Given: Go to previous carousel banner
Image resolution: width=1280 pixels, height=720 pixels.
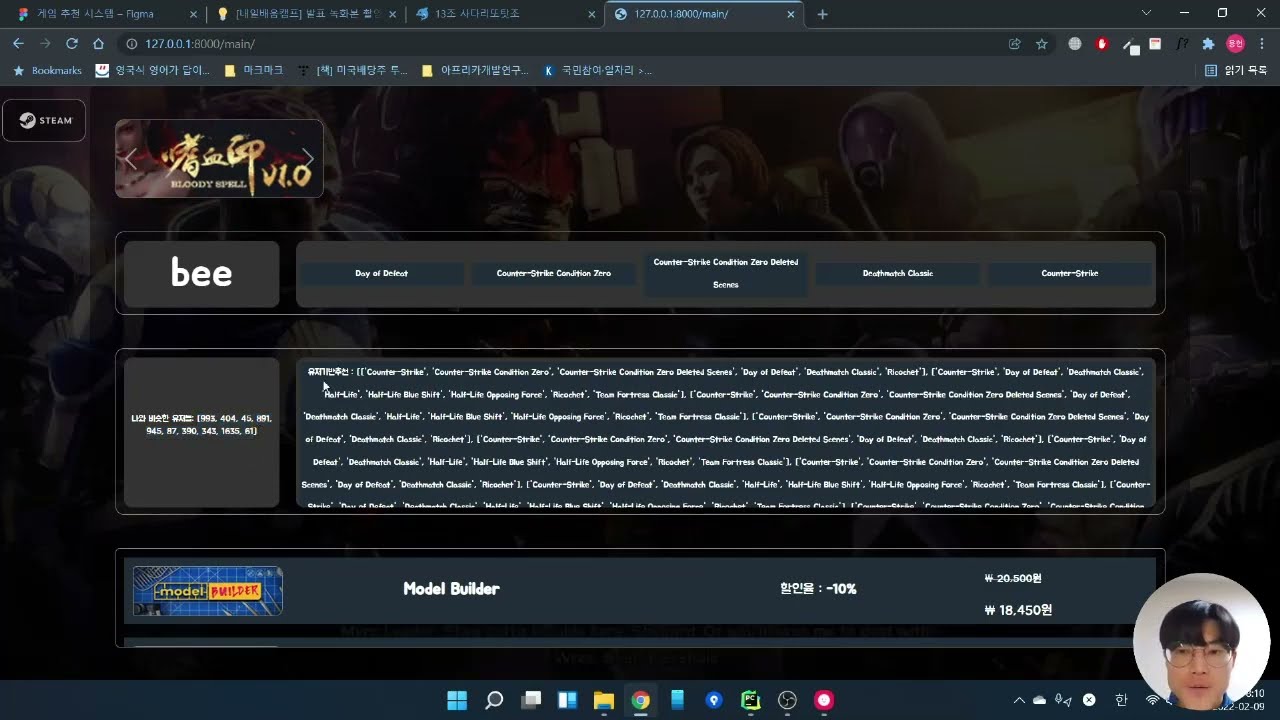Looking at the screenshot, I should point(130,159).
